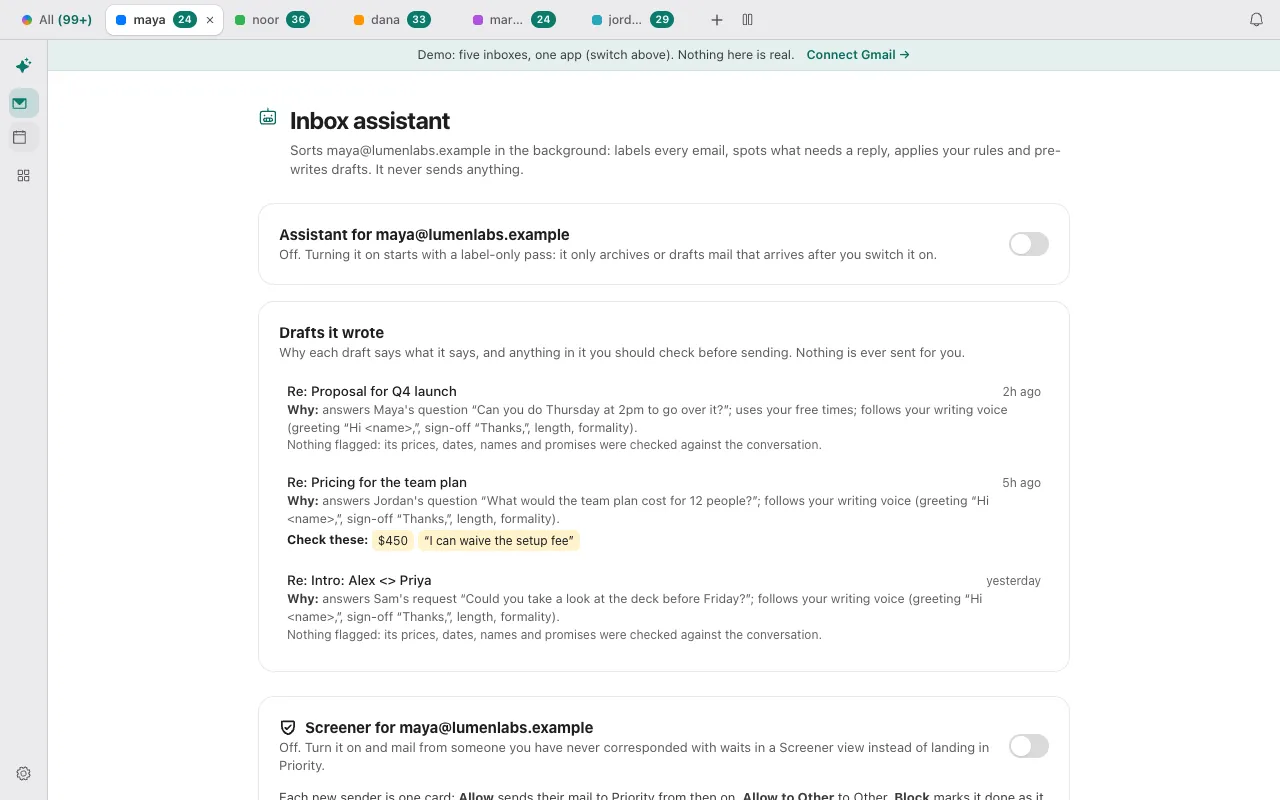Screen dimensions: 1280x800
Task: Turn on Assistant for maya@lumenlabs.example
Action: tap(1029, 244)
